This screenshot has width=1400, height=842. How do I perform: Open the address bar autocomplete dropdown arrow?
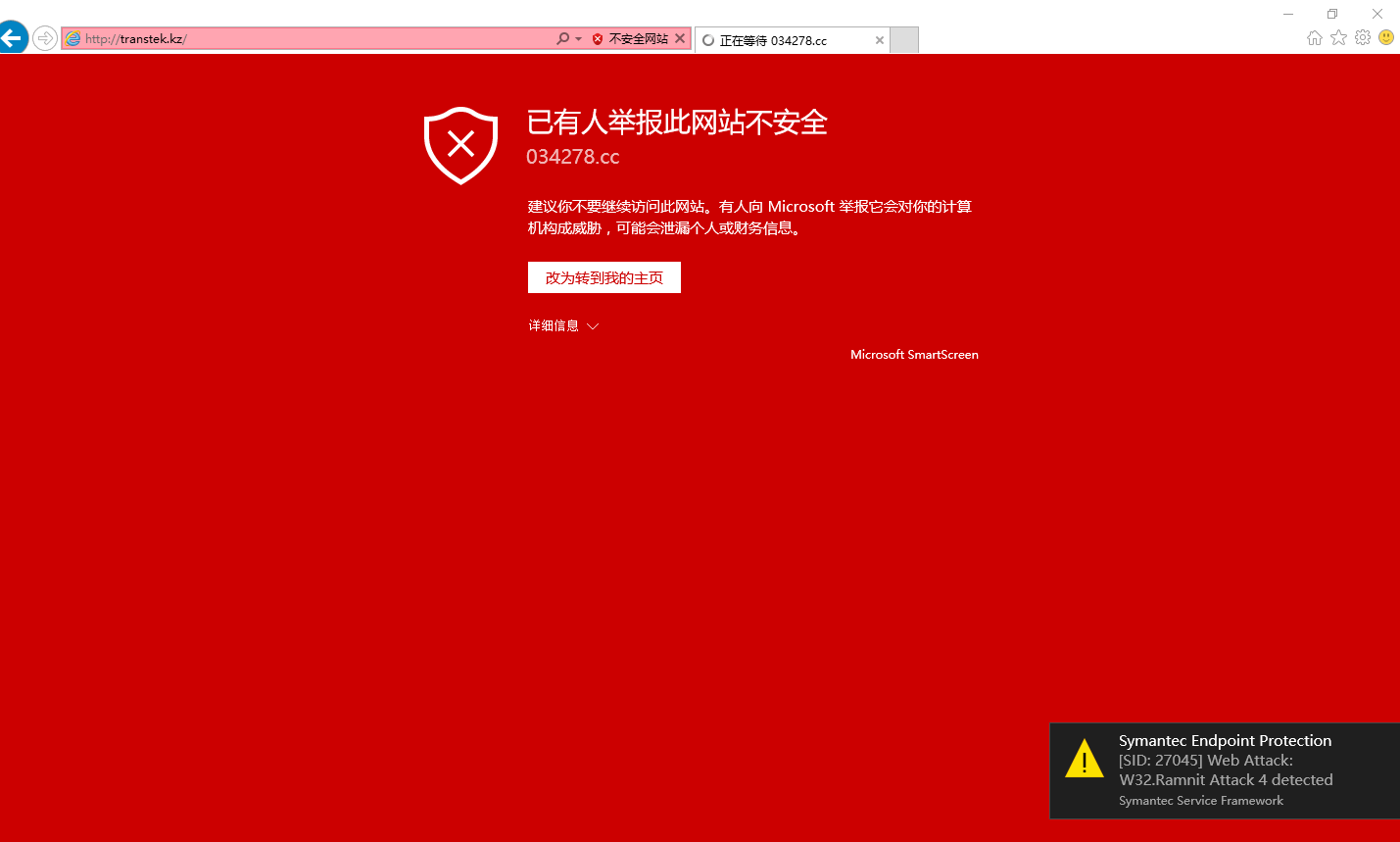pyautogui.click(x=578, y=39)
